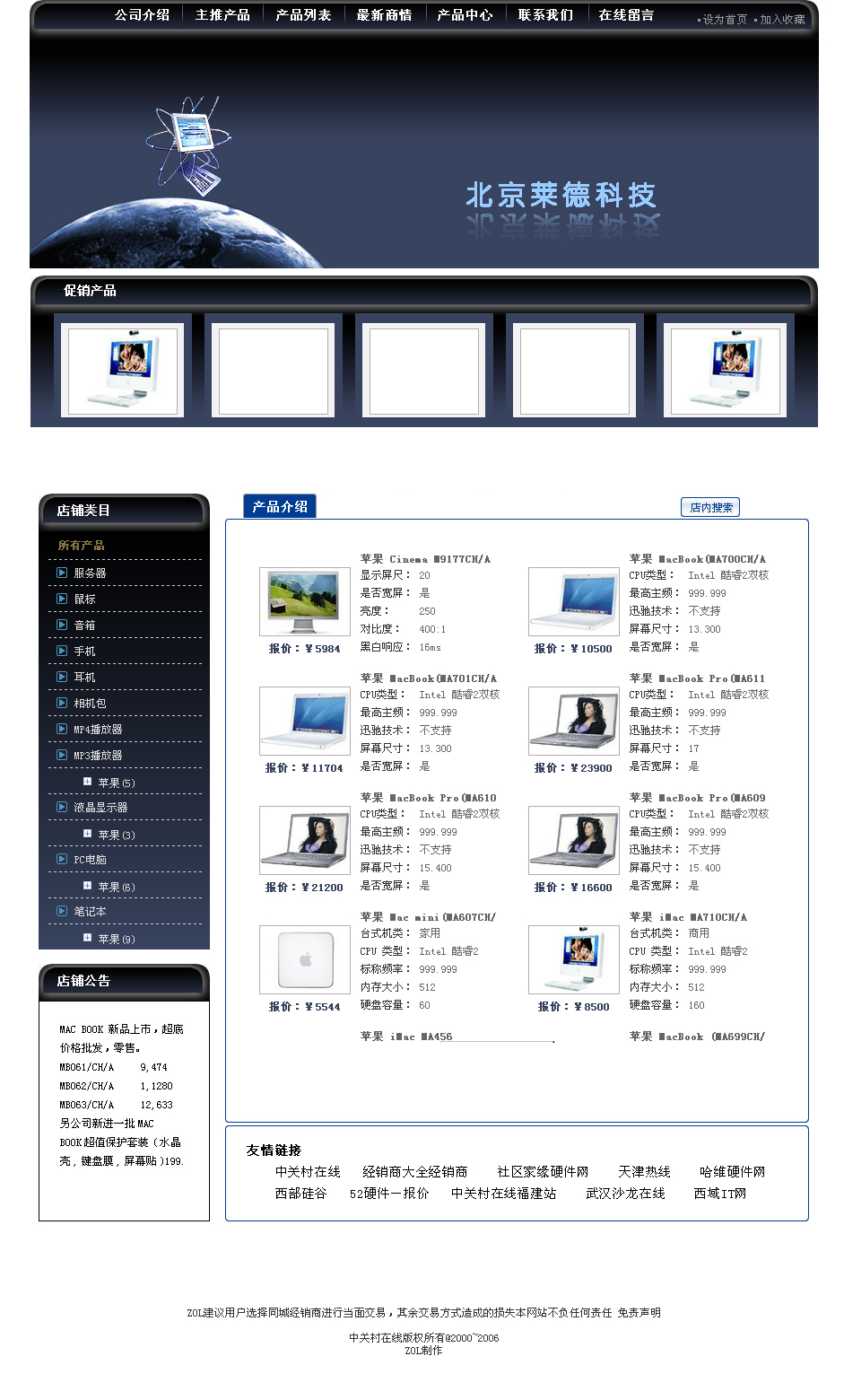The height and width of the screenshot is (1400, 844).
Task: Click the price 报价: ¥5984
Action: tap(304, 649)
